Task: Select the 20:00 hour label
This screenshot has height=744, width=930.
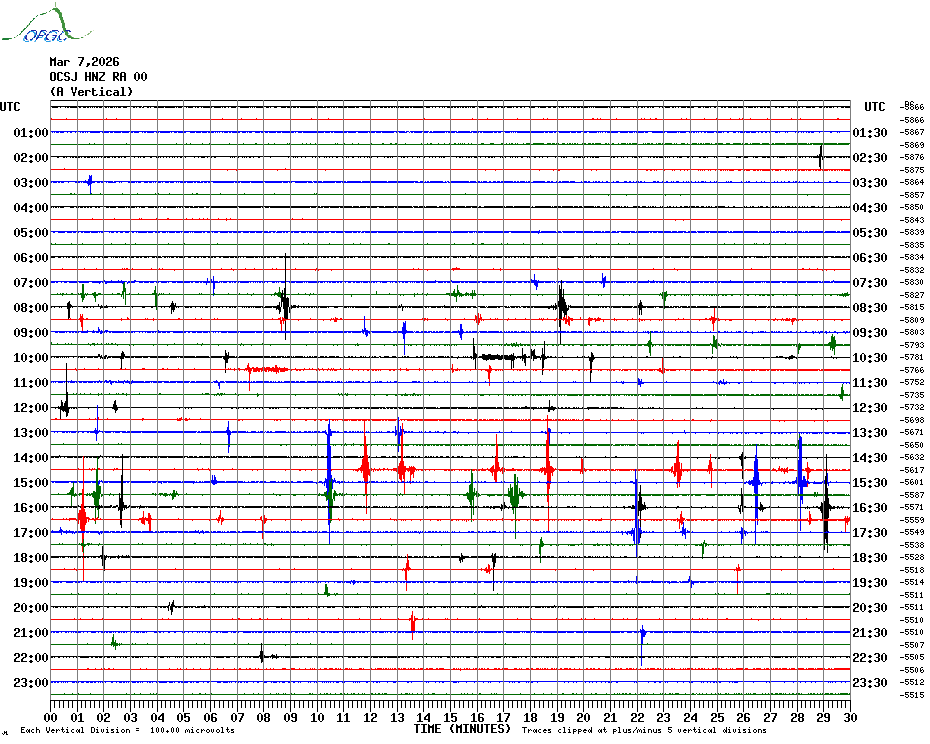Action: tap(31, 608)
